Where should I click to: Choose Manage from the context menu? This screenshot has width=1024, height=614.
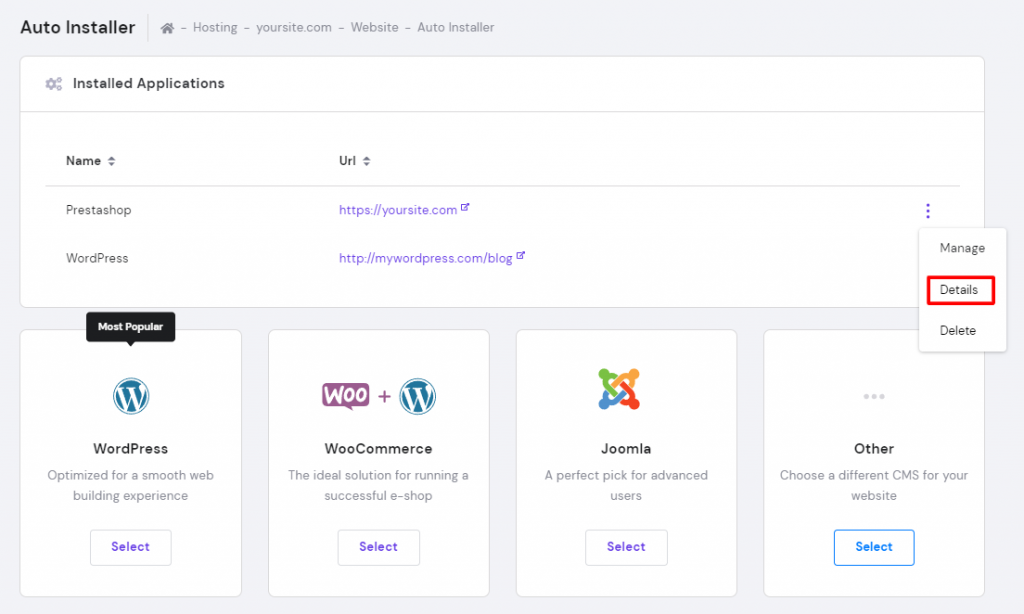[x=961, y=248]
